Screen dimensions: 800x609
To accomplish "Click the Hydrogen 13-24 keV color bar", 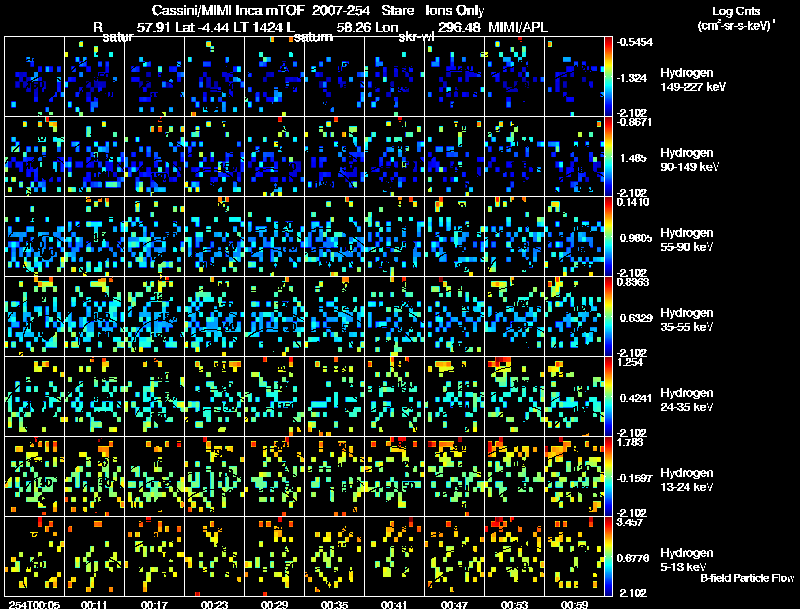I will (608, 477).
